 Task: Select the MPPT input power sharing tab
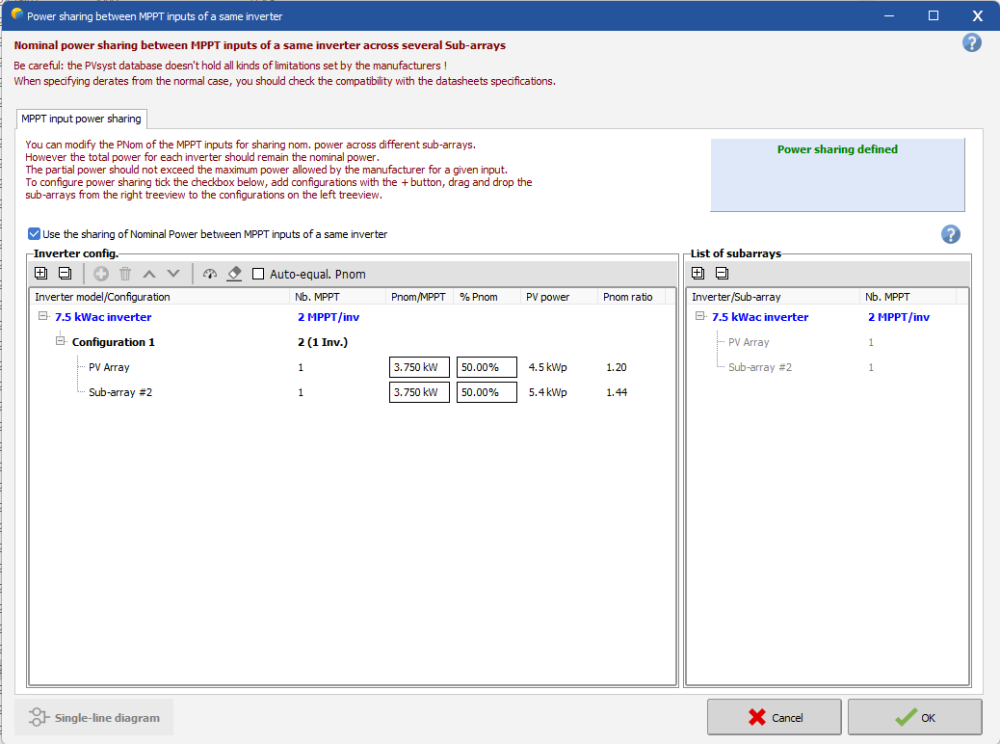tap(81, 119)
